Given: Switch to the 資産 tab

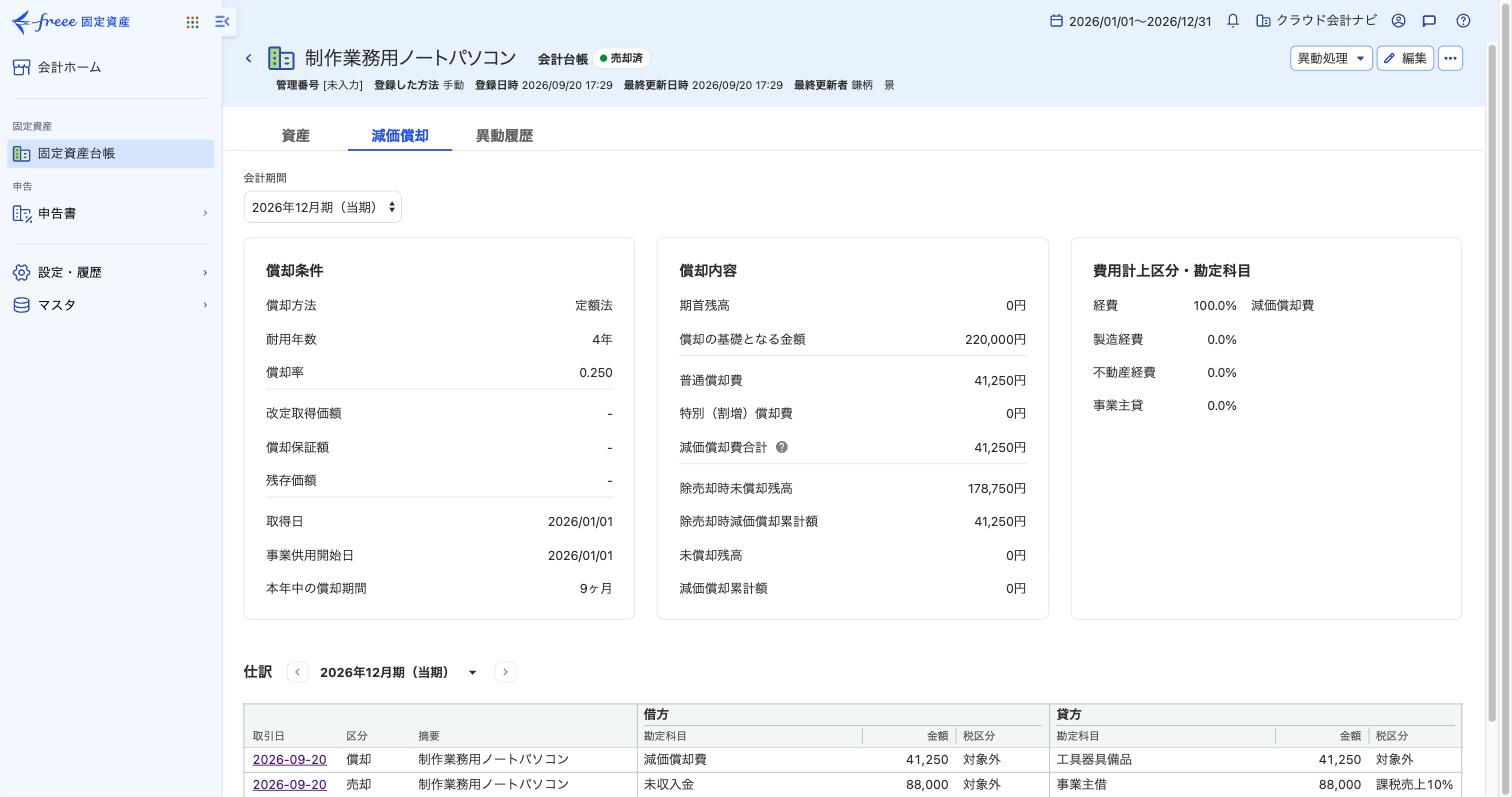Looking at the screenshot, I should 296,136.
